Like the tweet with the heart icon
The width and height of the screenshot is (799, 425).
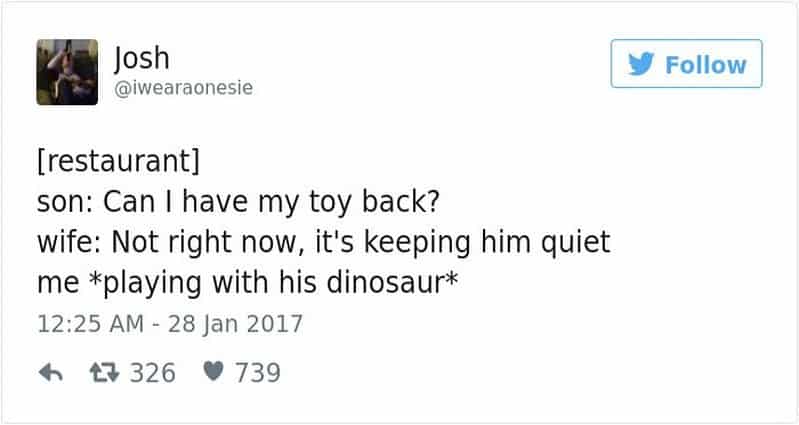click(212, 373)
